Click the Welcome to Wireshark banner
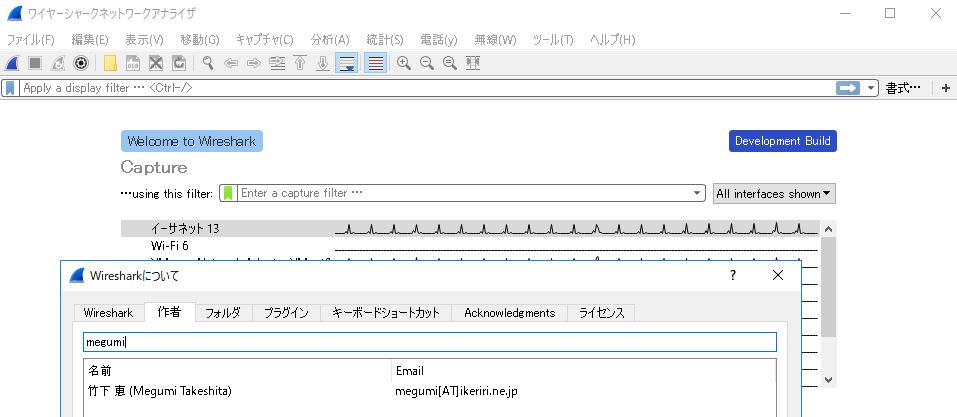The height and width of the screenshot is (417, 957). (192, 141)
